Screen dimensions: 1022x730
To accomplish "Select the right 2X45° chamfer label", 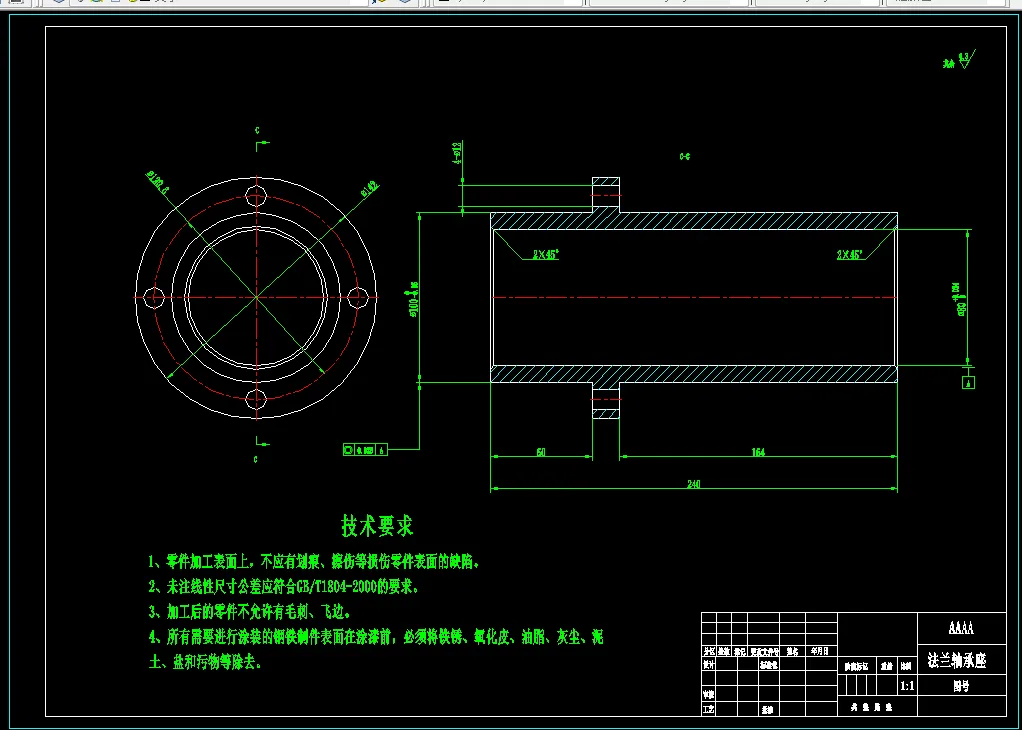I will click(x=851, y=255).
